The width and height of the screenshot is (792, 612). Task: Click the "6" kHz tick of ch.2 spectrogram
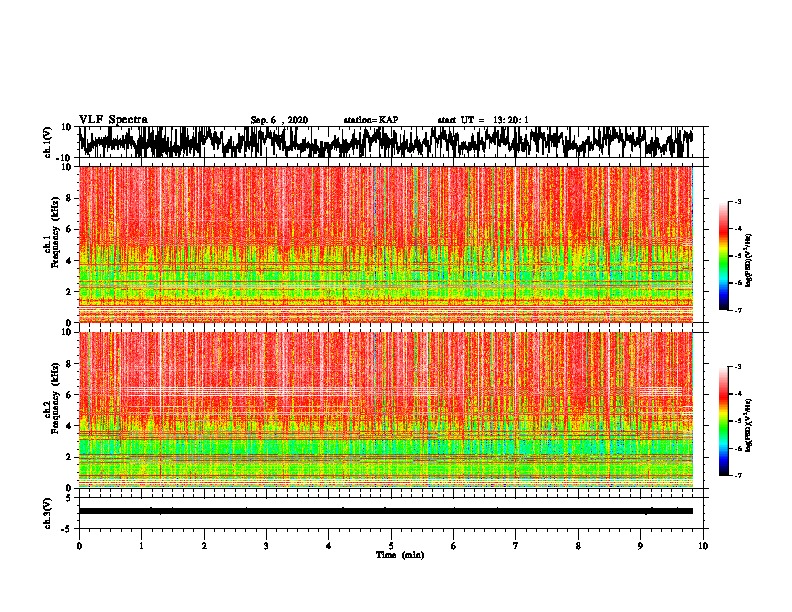click(70, 395)
